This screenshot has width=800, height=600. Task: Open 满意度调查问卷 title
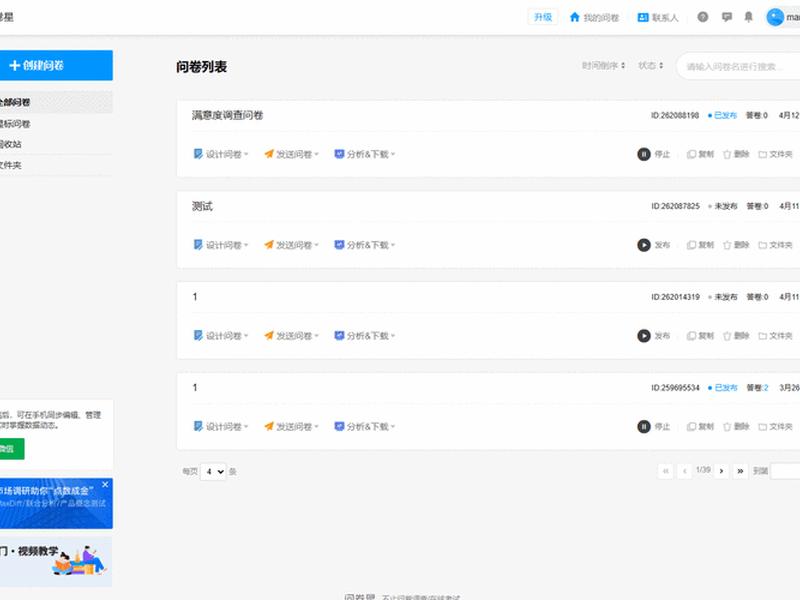coord(227,115)
